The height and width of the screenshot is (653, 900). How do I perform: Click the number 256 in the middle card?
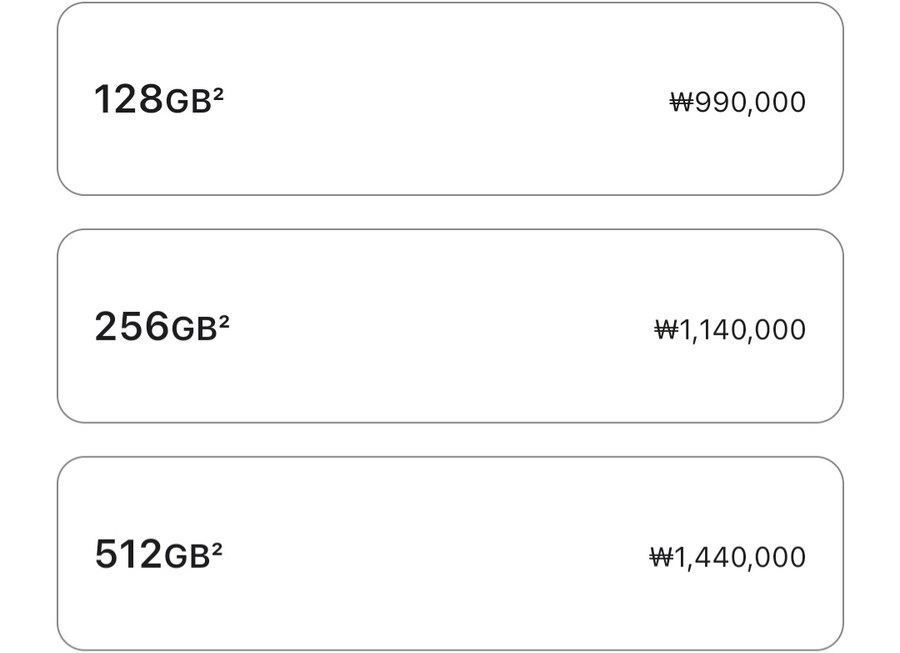click(131, 327)
